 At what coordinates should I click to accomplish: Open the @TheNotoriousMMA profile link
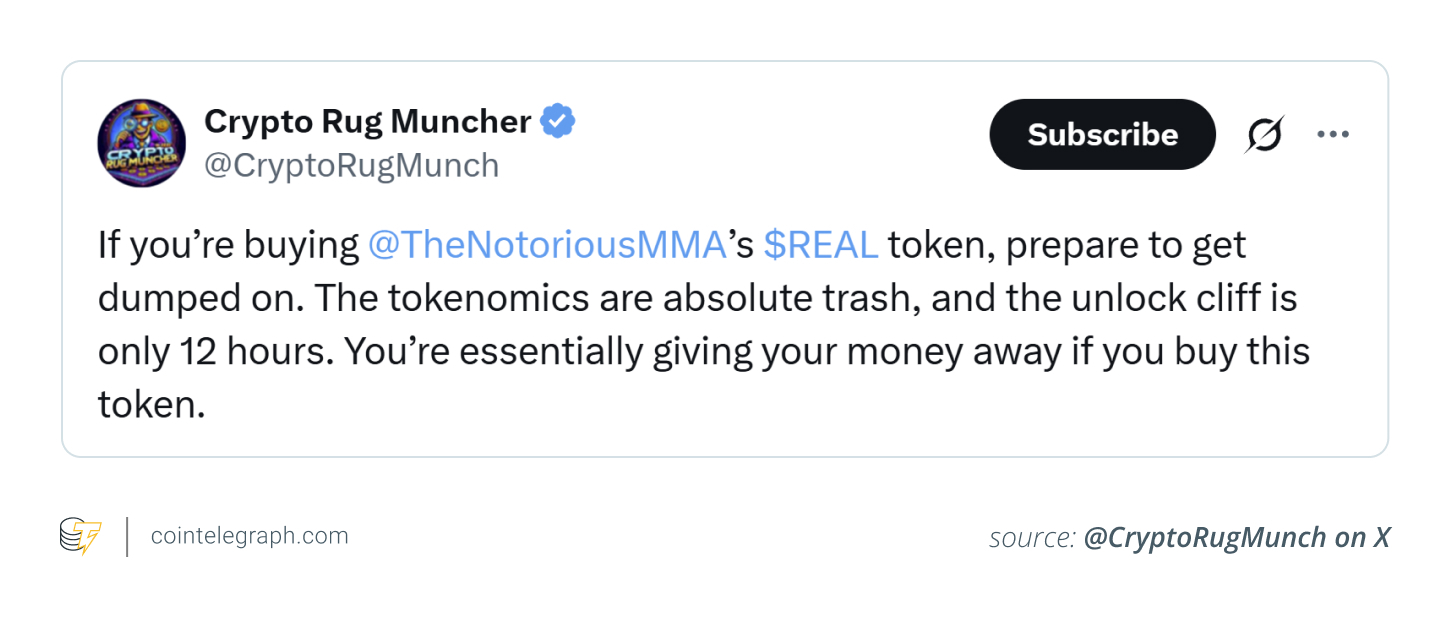pyautogui.click(x=548, y=244)
